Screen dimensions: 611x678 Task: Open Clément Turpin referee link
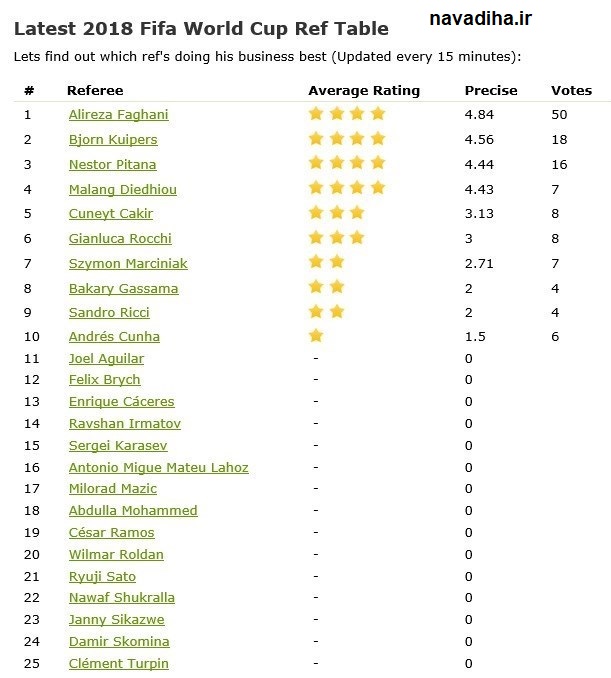coord(118,663)
